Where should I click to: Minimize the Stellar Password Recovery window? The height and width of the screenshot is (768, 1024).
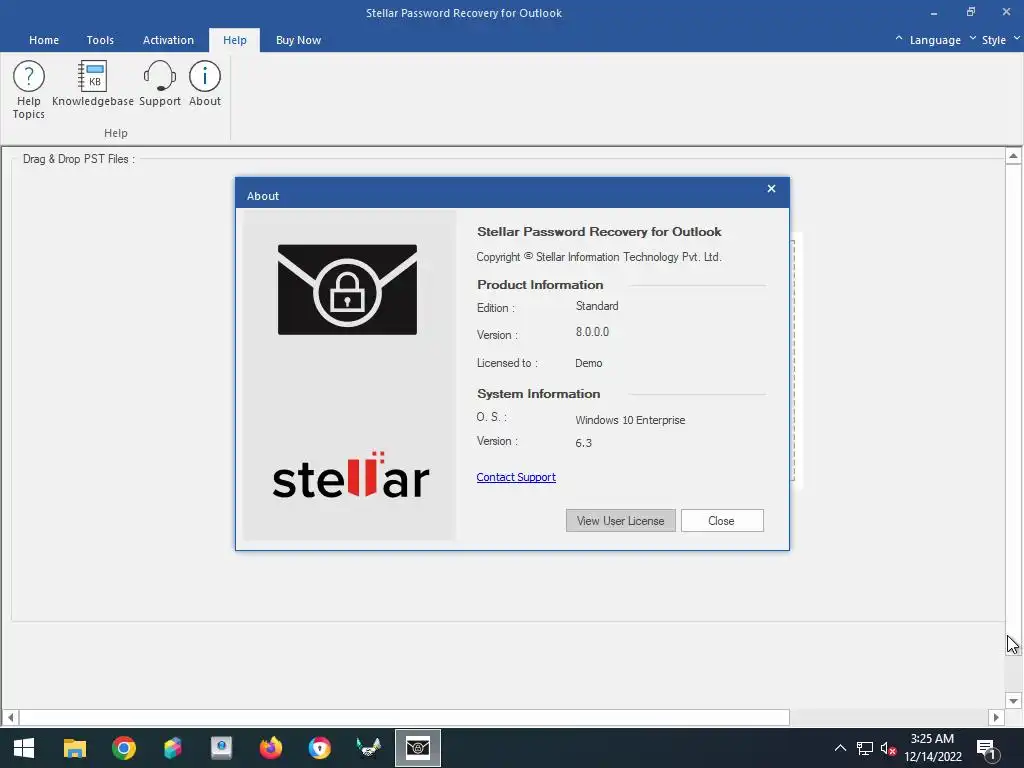click(x=934, y=12)
